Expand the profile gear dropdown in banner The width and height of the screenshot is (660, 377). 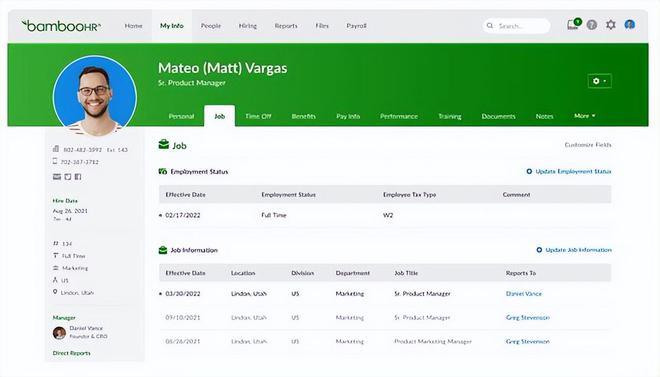coord(599,81)
